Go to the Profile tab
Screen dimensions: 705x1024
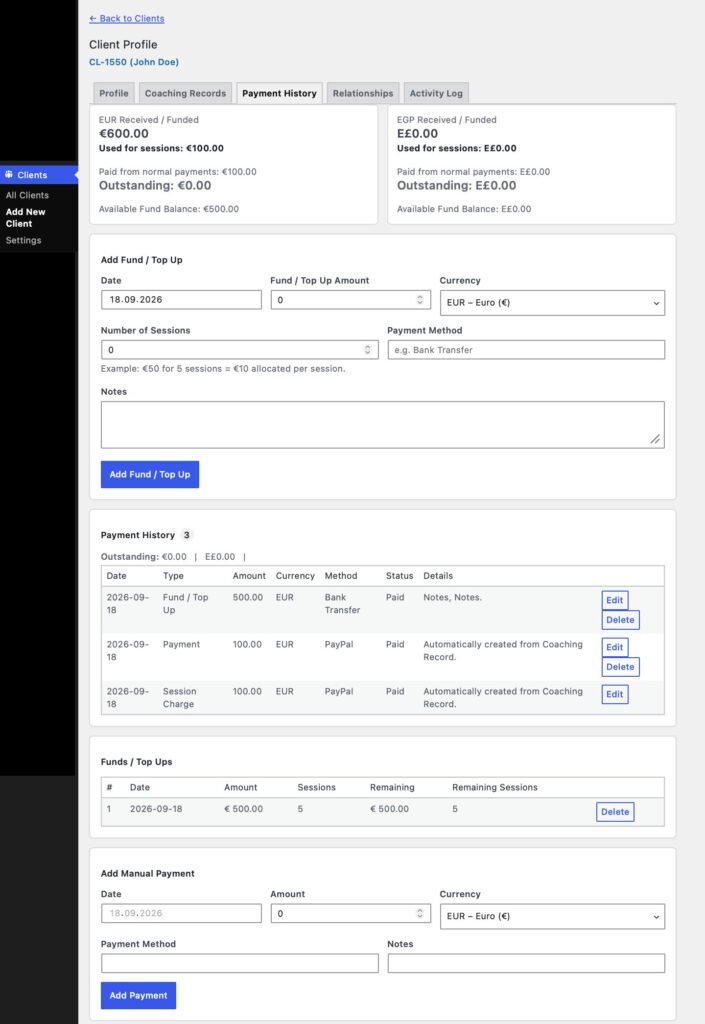(114, 93)
